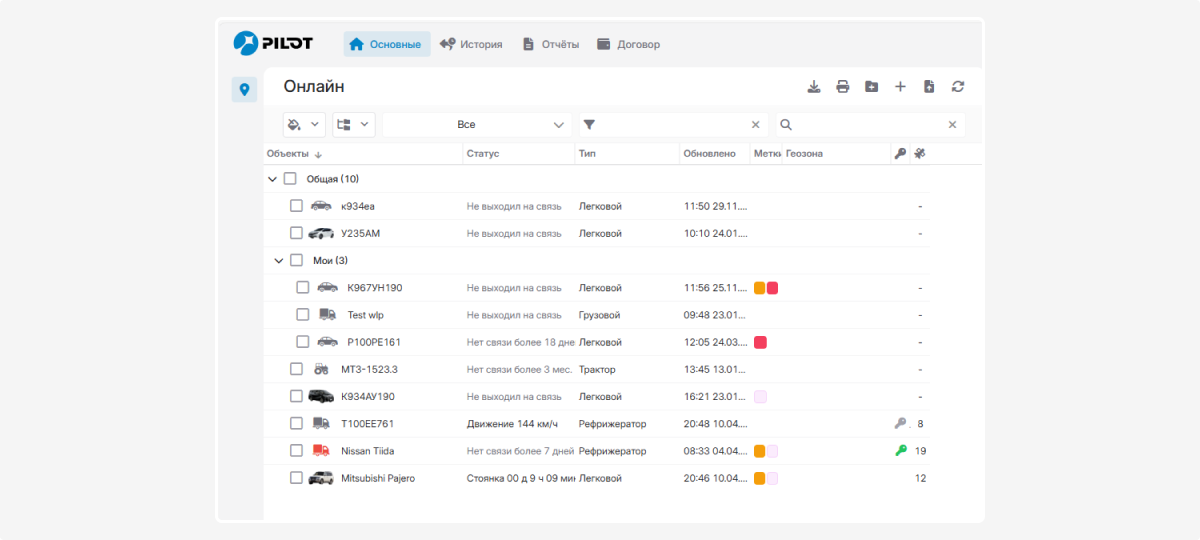Collapse the Общая (10) group
The height and width of the screenshot is (540, 1200).
pyautogui.click(x=272, y=179)
